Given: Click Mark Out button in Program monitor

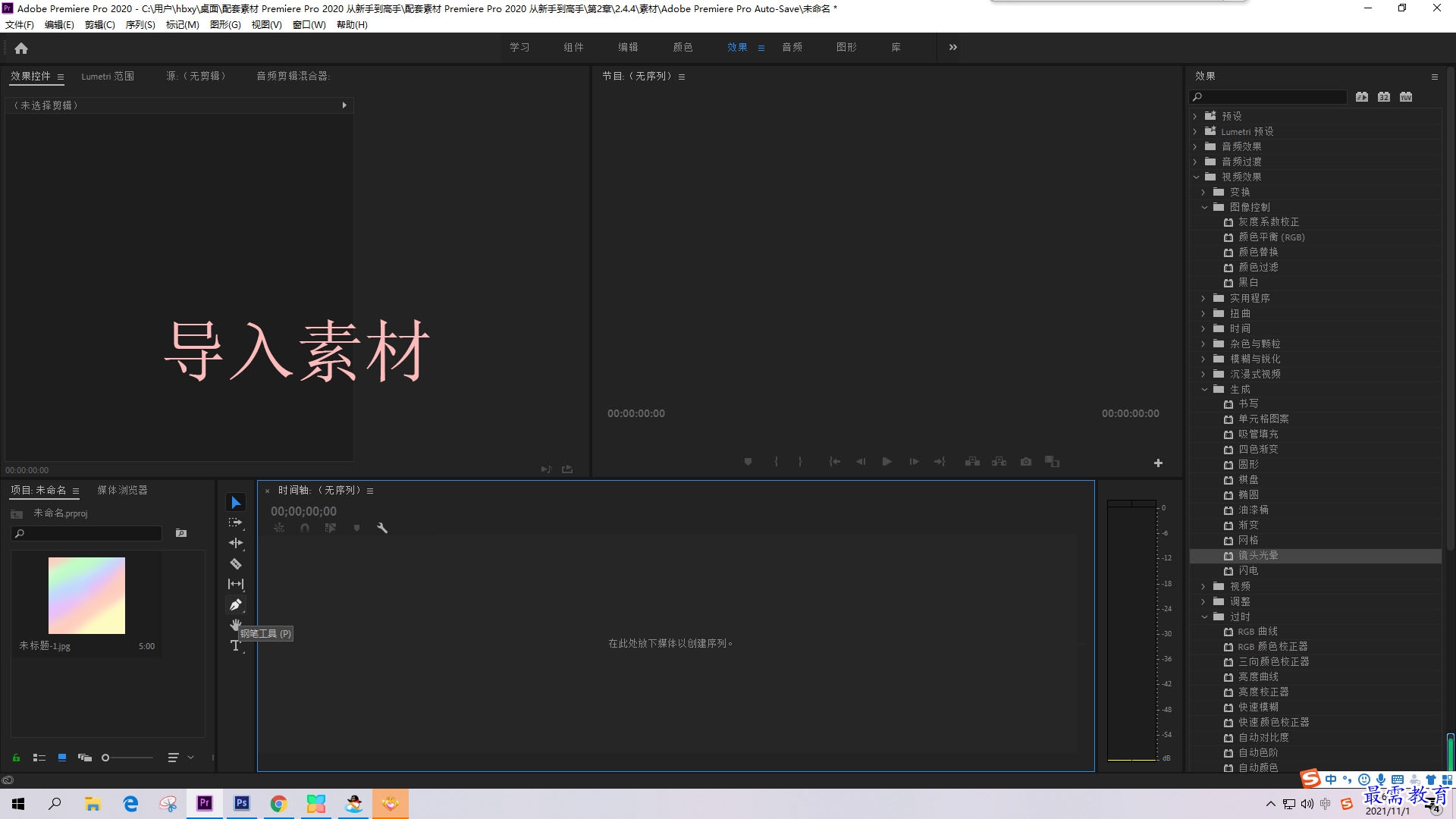Looking at the screenshot, I should (x=800, y=462).
